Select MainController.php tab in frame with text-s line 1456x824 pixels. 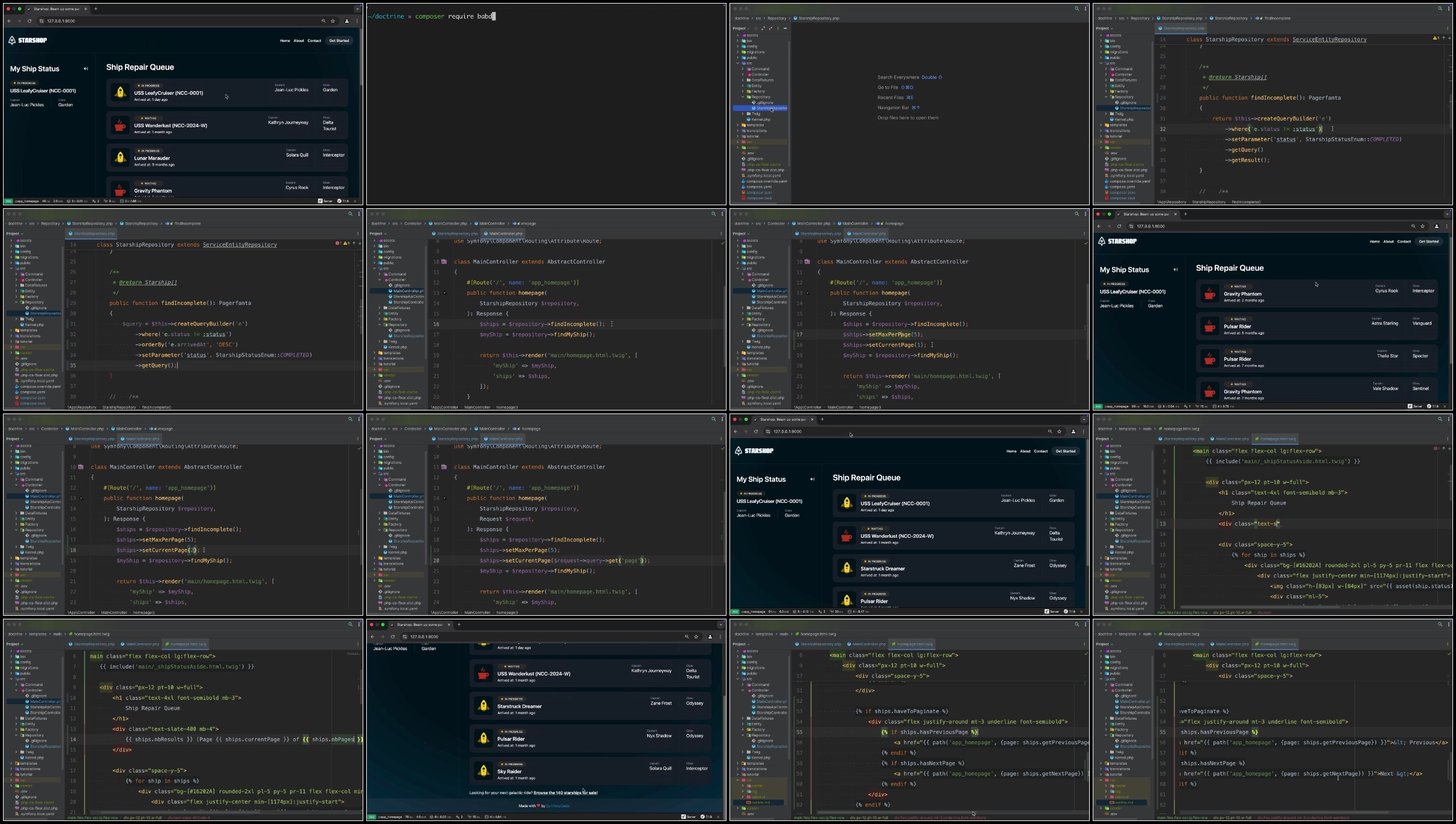[1230, 439]
